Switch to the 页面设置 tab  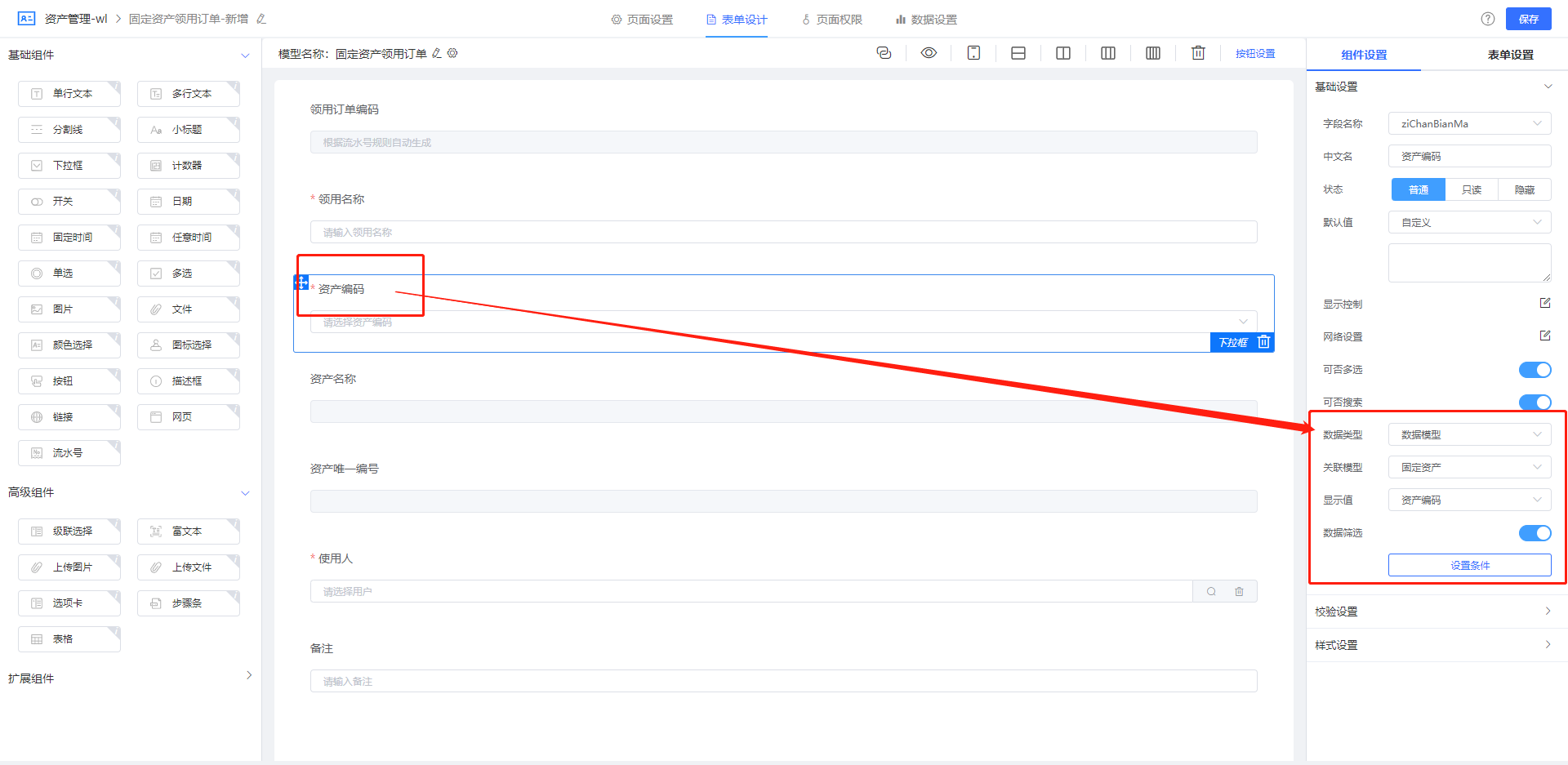(642, 20)
